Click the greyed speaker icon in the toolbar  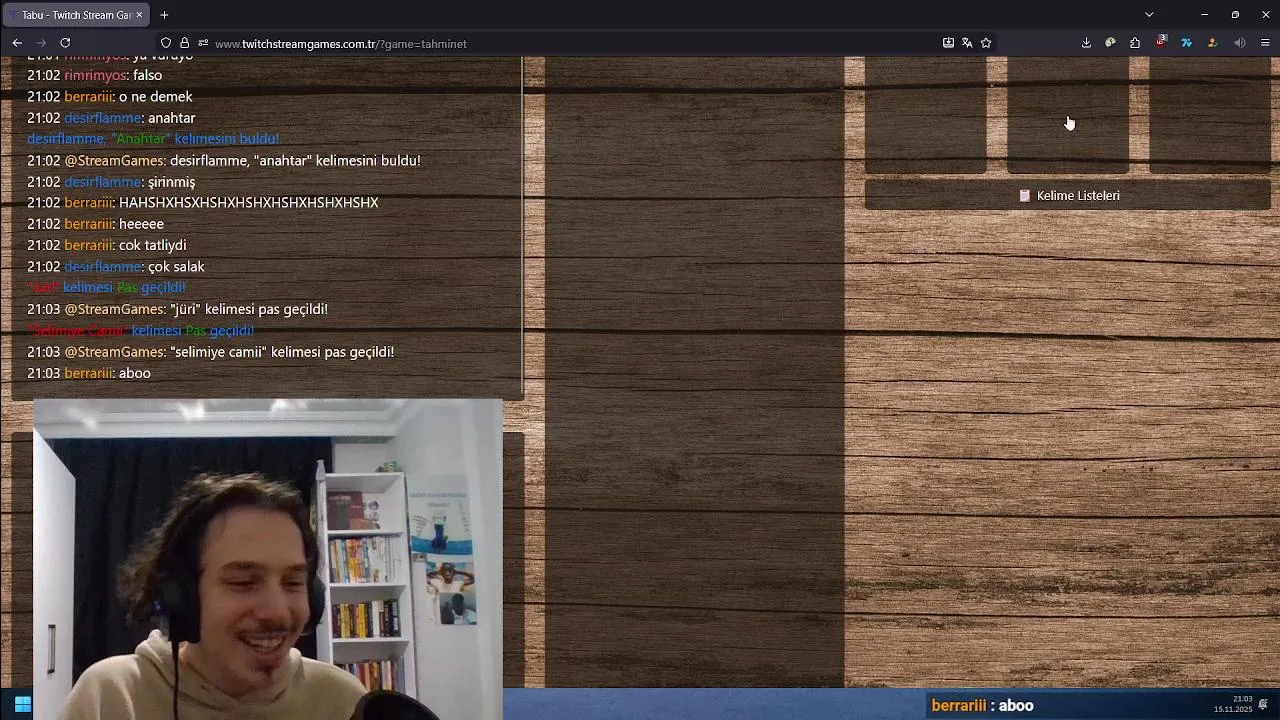(x=1240, y=43)
